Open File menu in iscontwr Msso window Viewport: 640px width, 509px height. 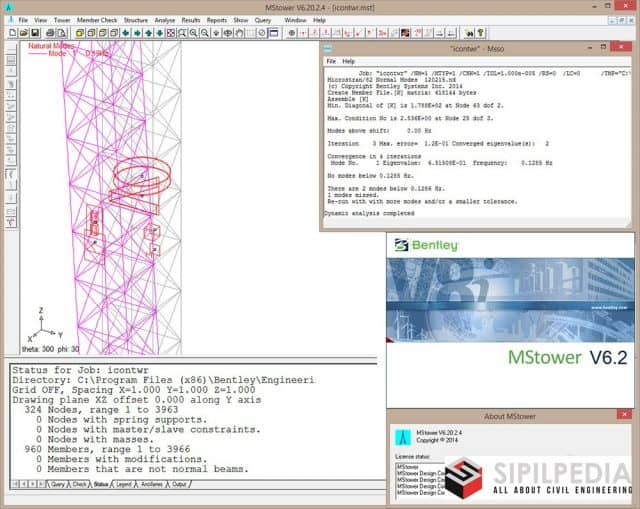click(x=330, y=61)
